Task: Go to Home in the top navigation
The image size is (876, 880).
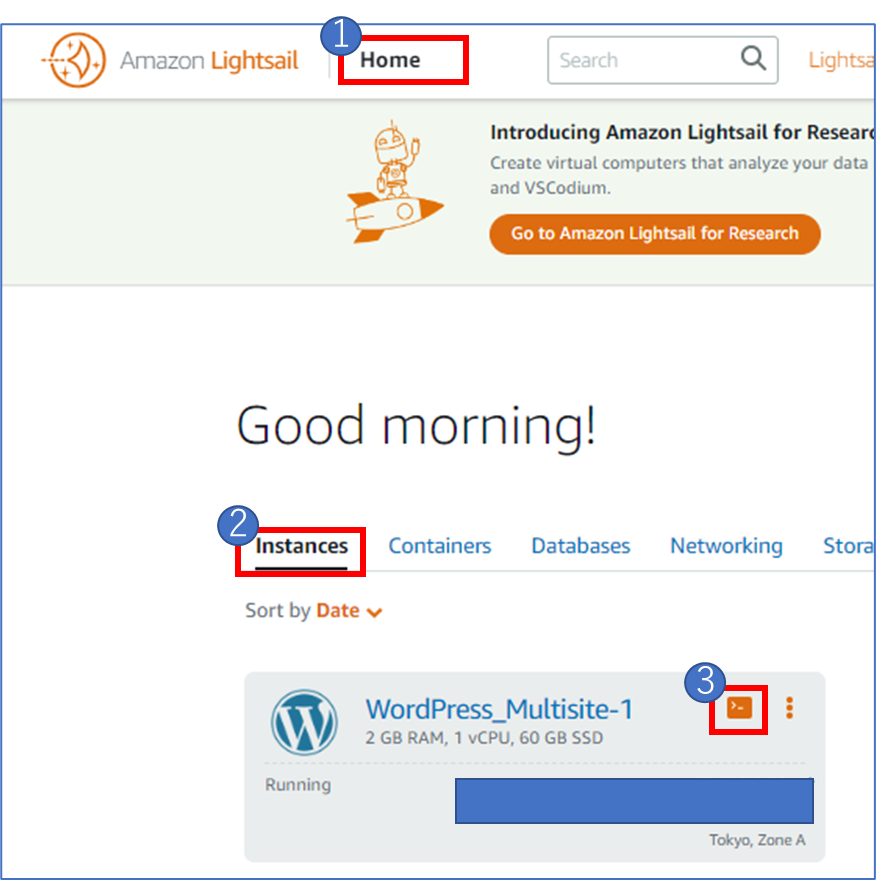Action: point(390,60)
